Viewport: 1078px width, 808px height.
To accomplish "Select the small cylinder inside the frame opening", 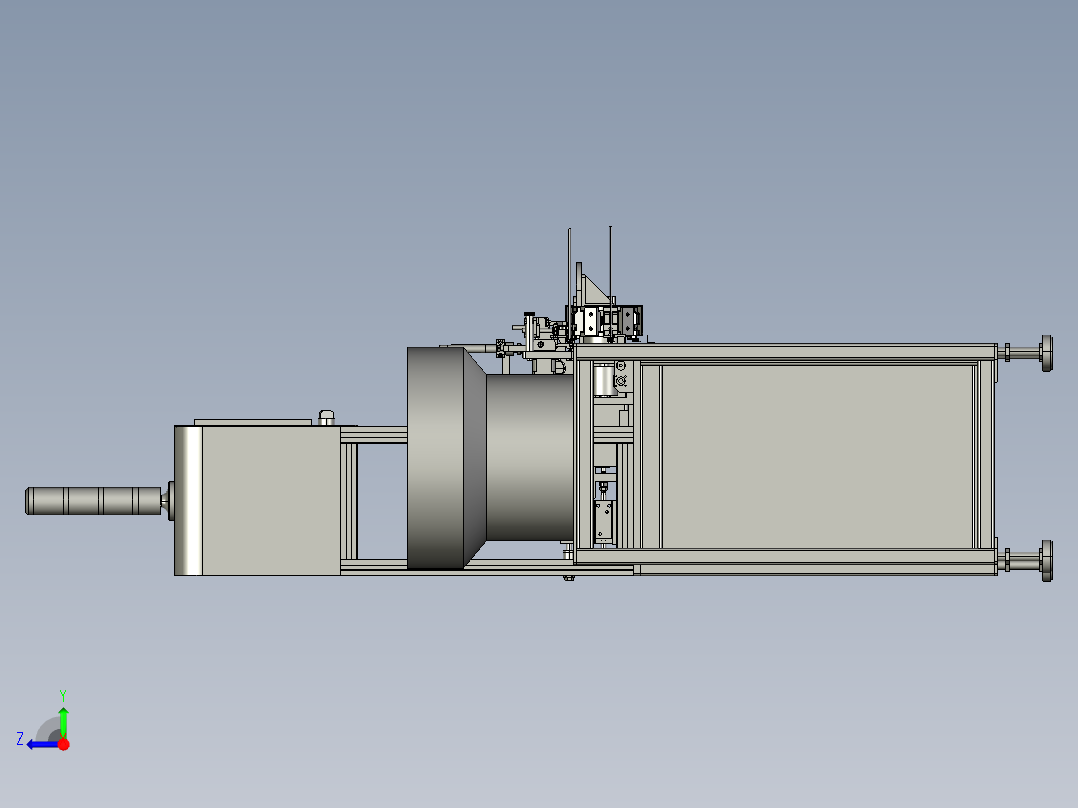I will click(604, 380).
